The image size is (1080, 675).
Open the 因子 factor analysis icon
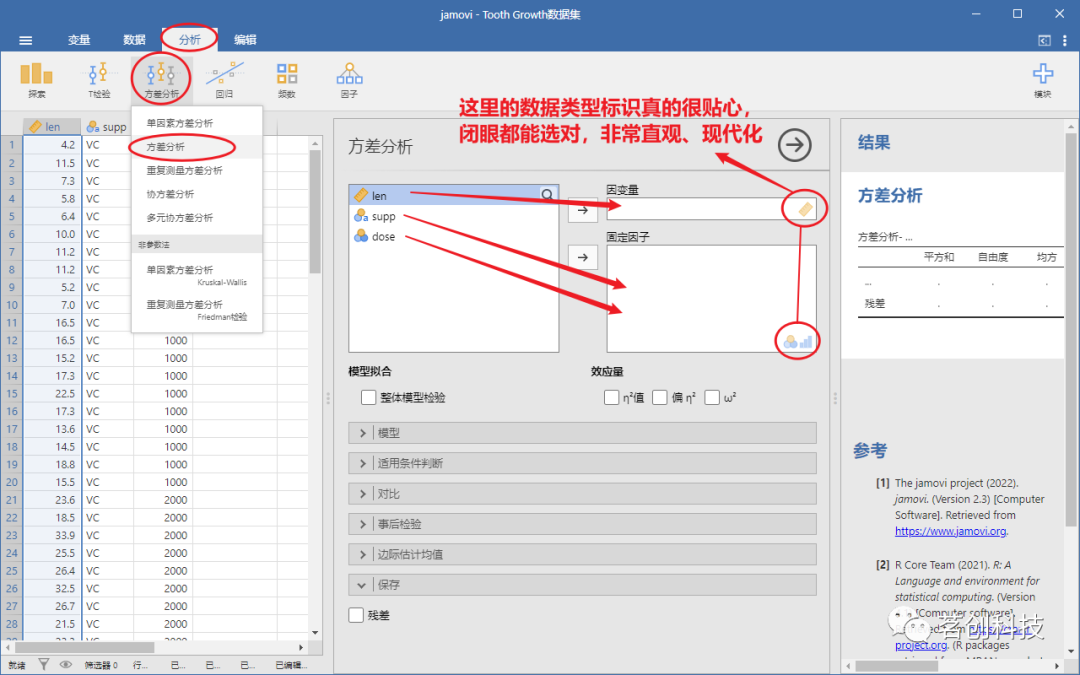(349, 79)
